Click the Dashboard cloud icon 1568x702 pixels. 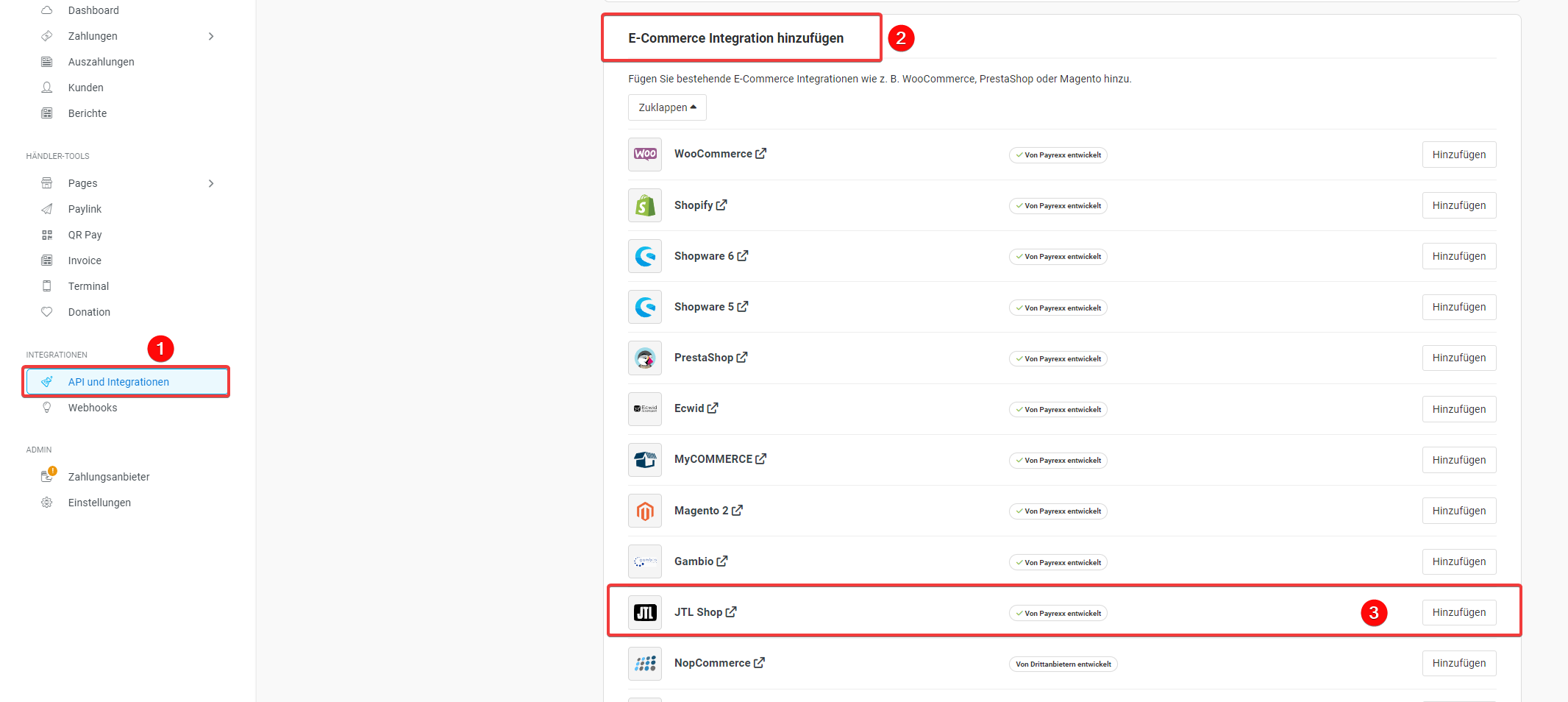pyautogui.click(x=47, y=10)
